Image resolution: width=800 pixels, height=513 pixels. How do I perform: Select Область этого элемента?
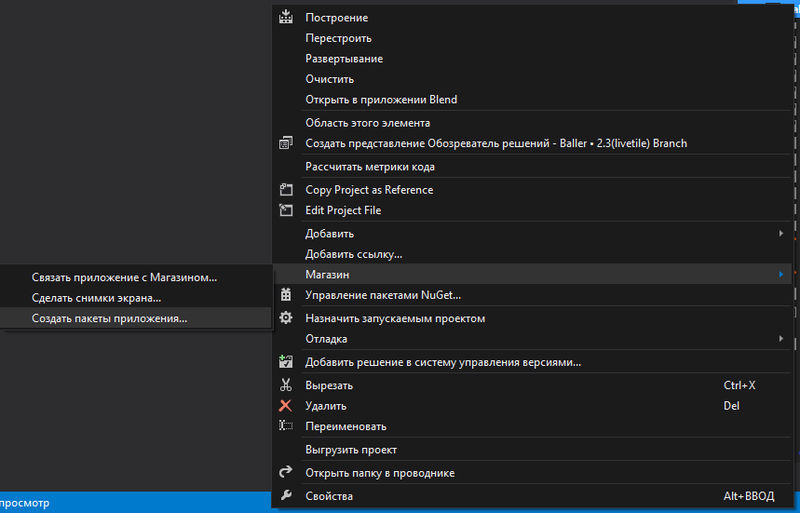(x=532, y=123)
